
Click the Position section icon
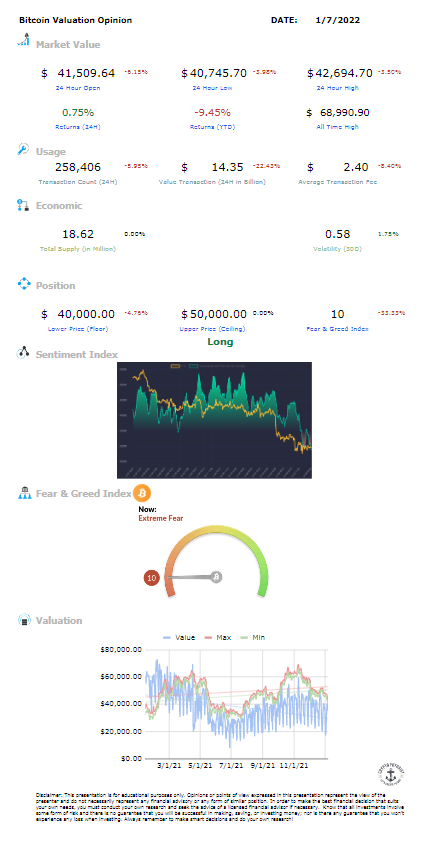tap(25, 284)
